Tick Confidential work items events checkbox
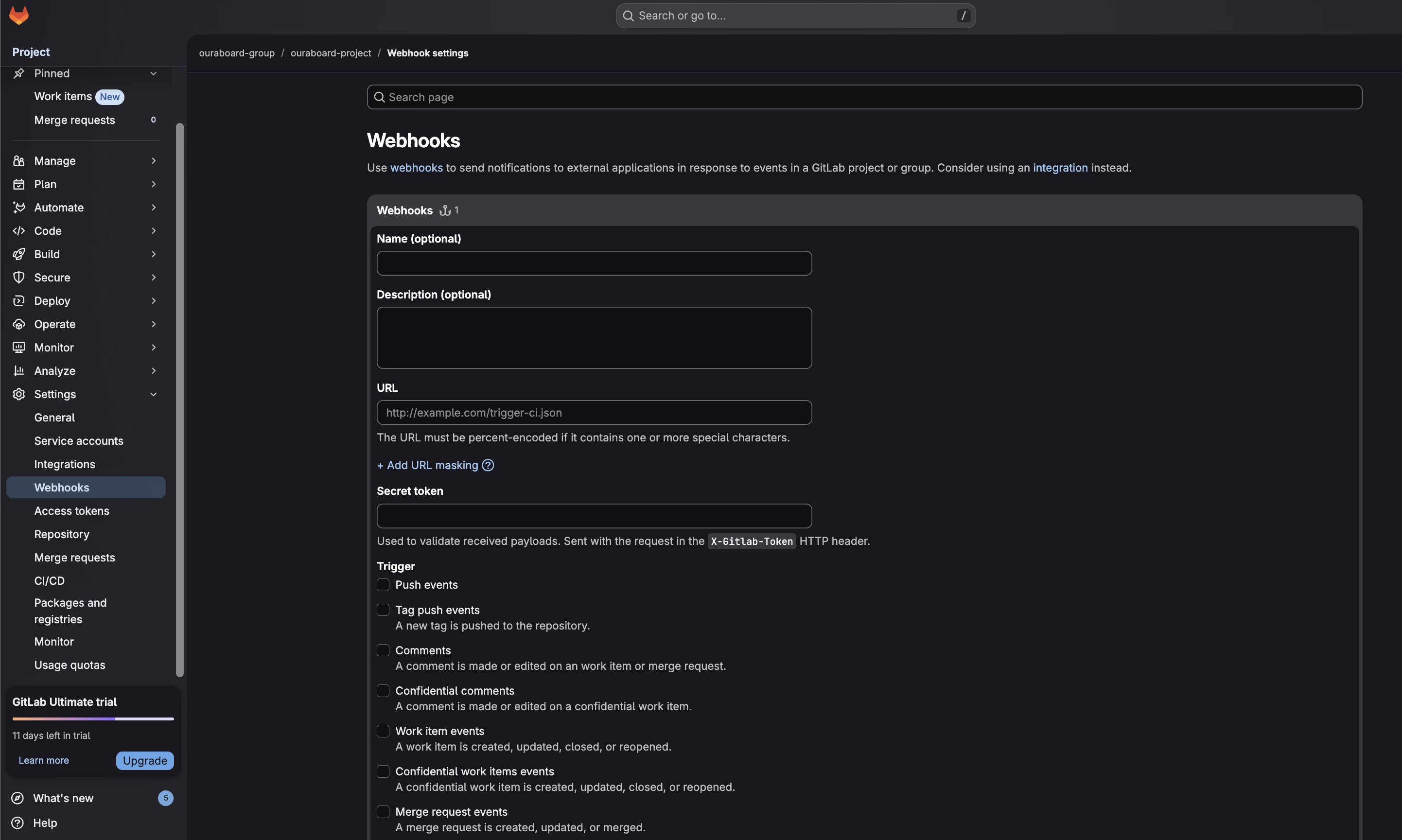The height and width of the screenshot is (840, 1402). tap(383, 771)
